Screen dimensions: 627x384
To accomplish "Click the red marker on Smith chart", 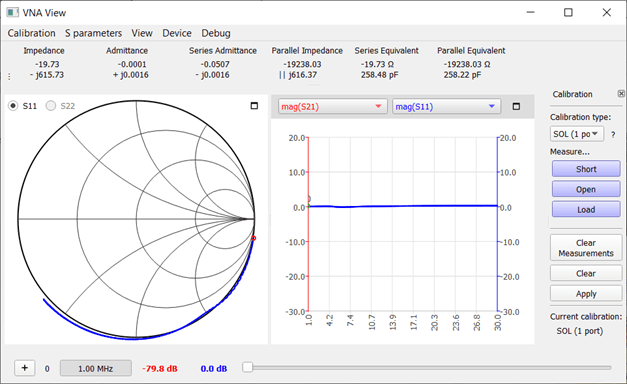I will click(254, 238).
